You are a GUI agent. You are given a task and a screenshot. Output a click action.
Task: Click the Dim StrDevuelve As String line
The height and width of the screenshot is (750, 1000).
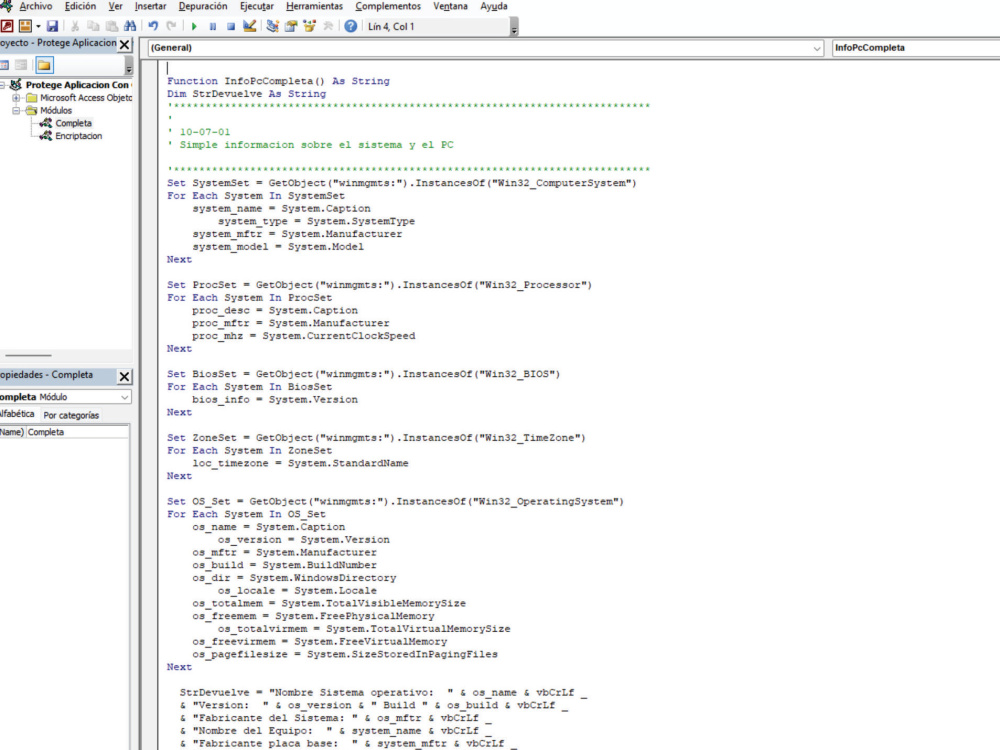pyautogui.click(x=246, y=94)
